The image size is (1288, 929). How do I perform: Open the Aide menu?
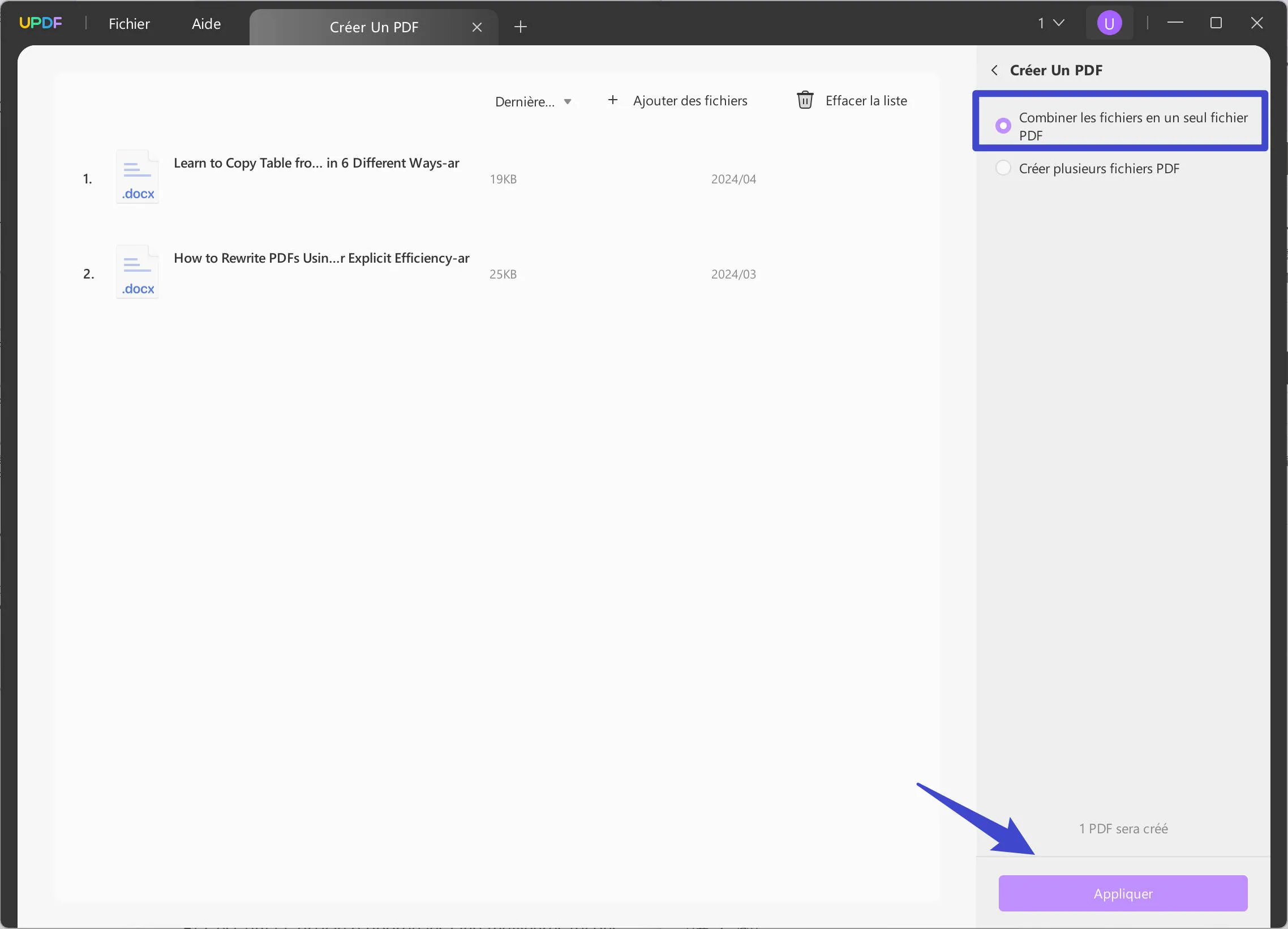(x=205, y=23)
